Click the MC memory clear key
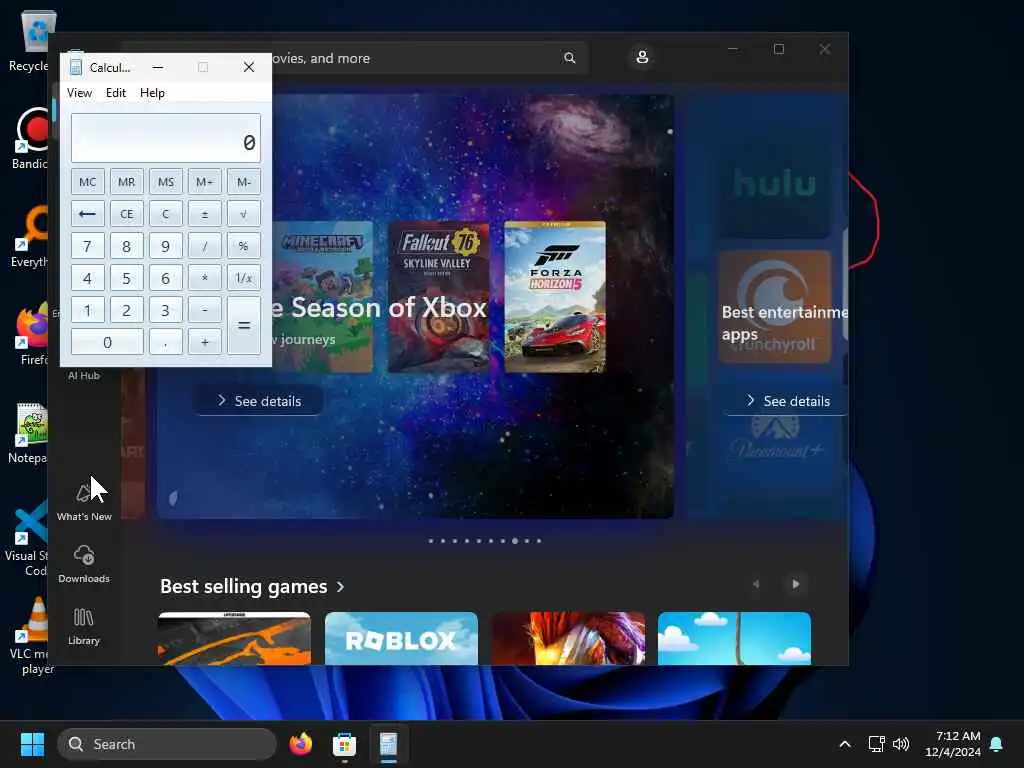The height and width of the screenshot is (768, 1024). coord(88,182)
